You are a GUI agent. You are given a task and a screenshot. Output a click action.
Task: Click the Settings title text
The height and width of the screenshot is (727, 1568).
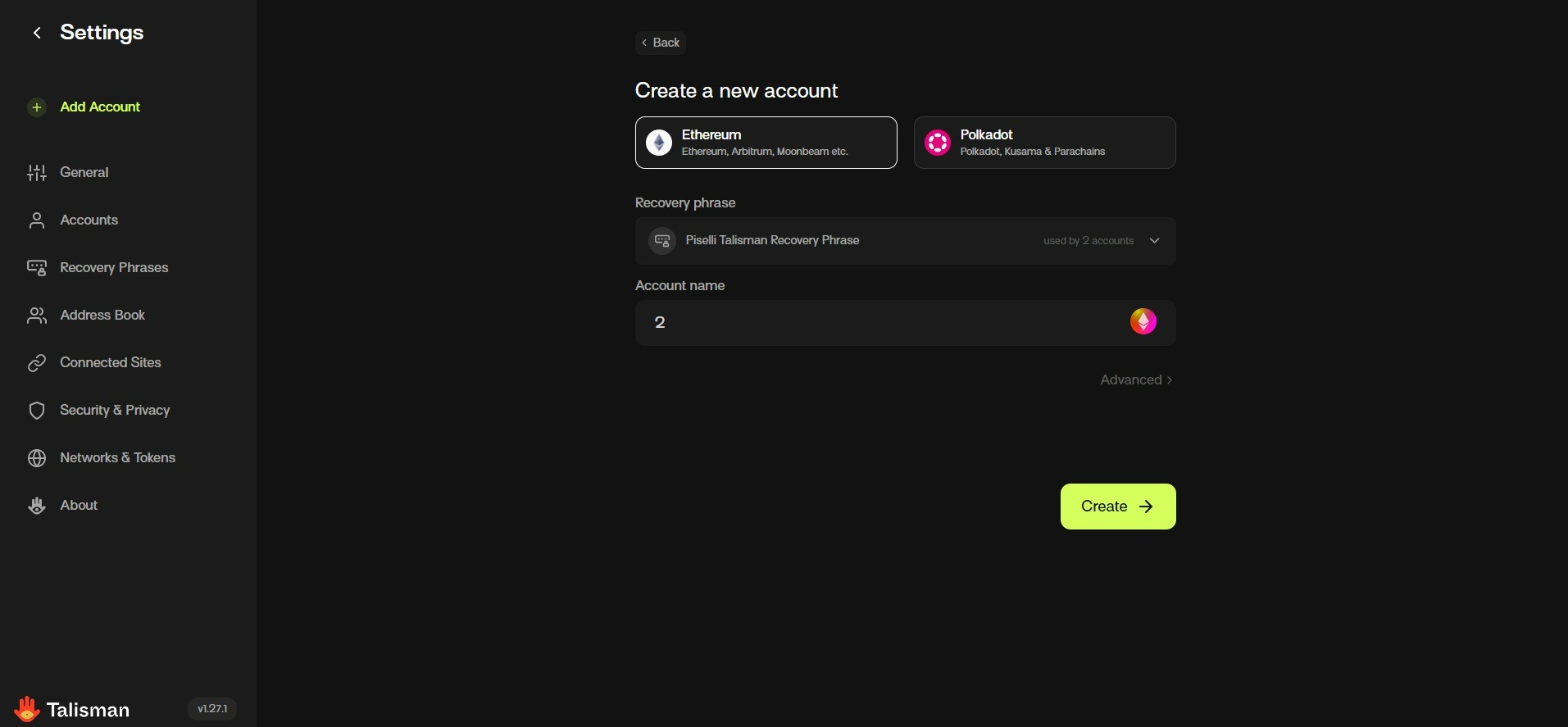102,33
